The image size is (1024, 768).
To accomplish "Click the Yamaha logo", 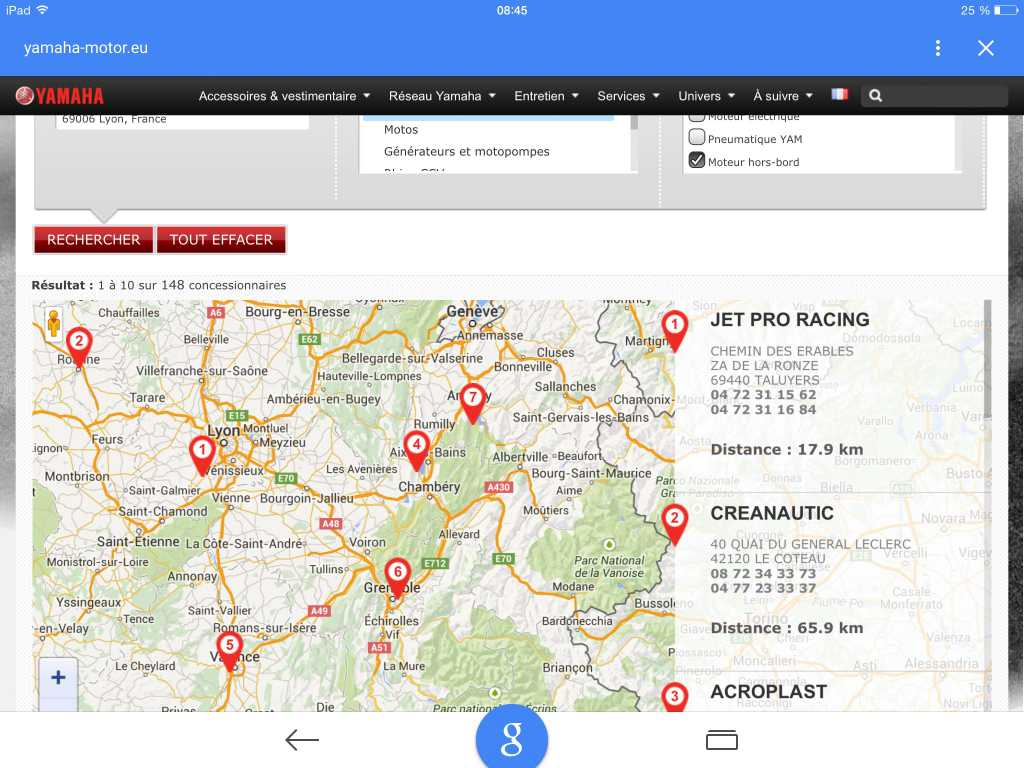I will tap(60, 96).
